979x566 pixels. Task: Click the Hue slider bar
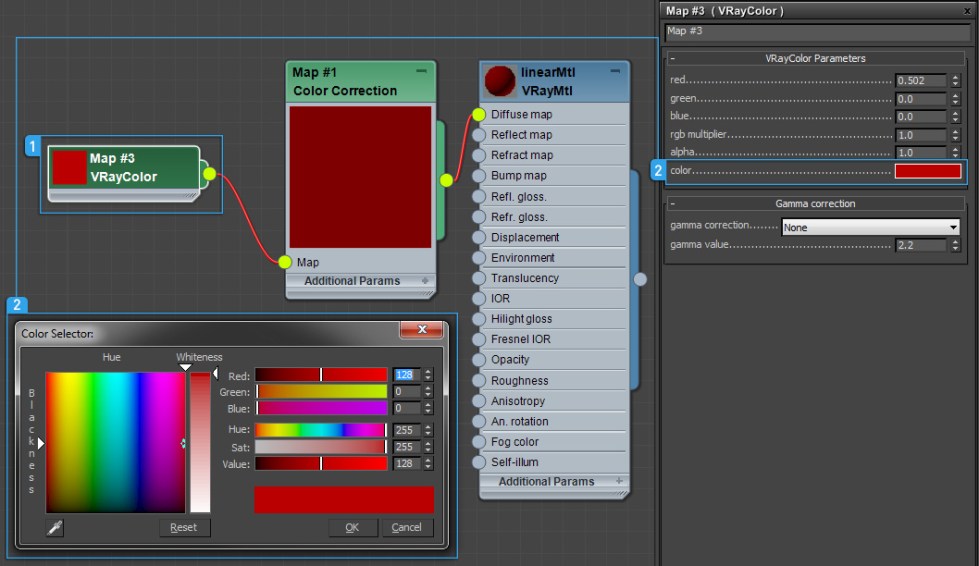tap(321, 430)
